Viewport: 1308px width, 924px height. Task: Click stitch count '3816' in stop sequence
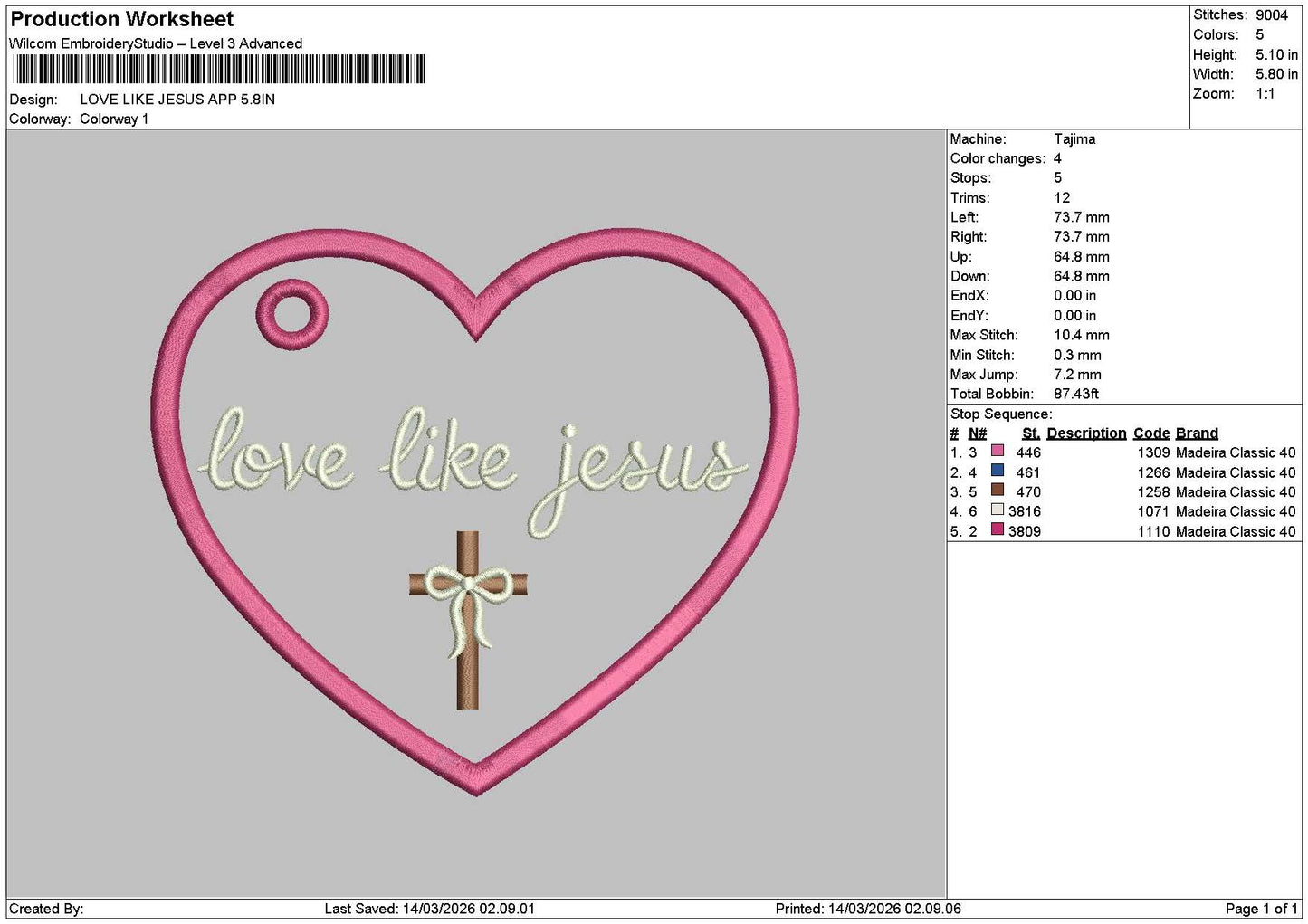(1025, 511)
